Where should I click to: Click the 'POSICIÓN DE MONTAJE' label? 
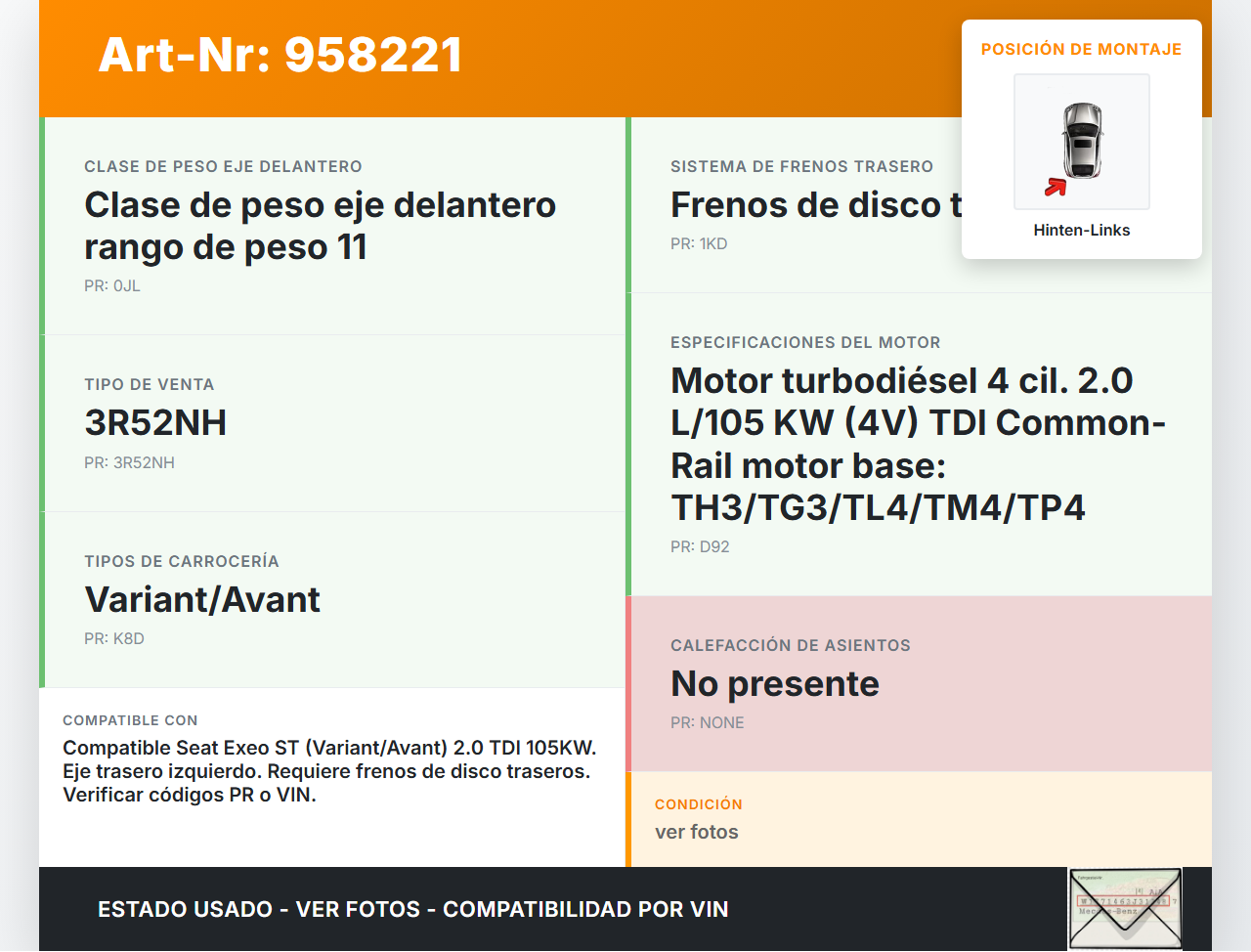(1082, 49)
